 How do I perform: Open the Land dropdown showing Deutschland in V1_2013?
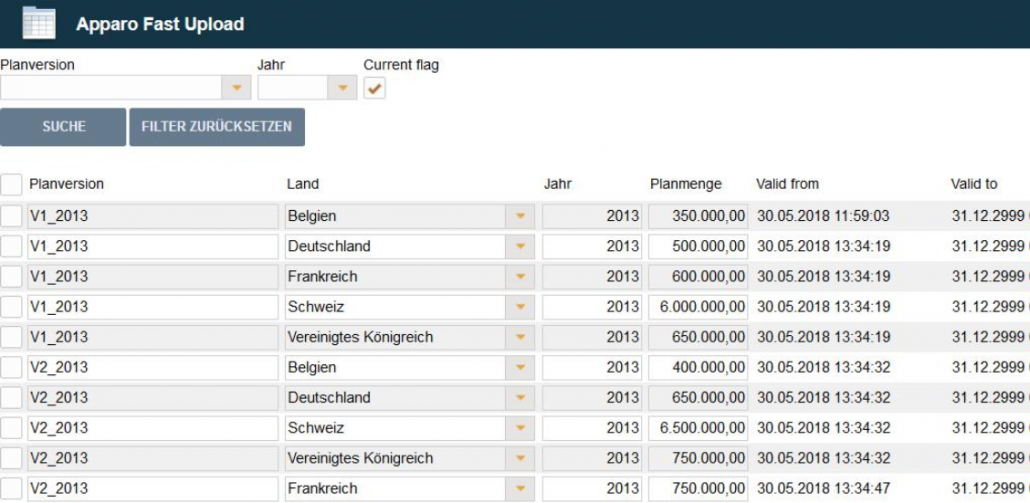point(519,247)
